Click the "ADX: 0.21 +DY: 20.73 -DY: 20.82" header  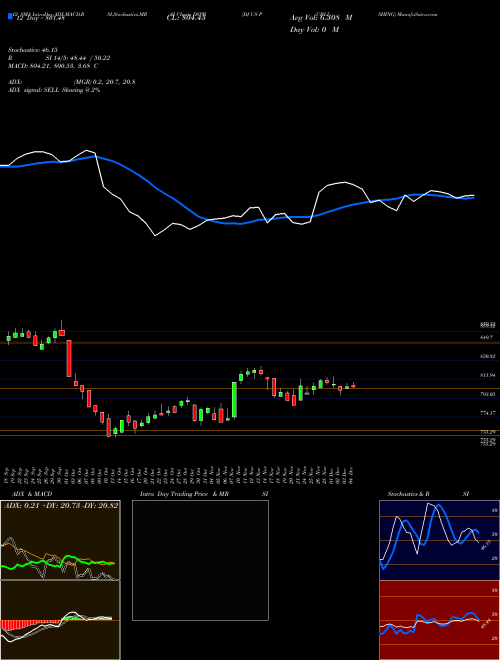(x=61, y=505)
